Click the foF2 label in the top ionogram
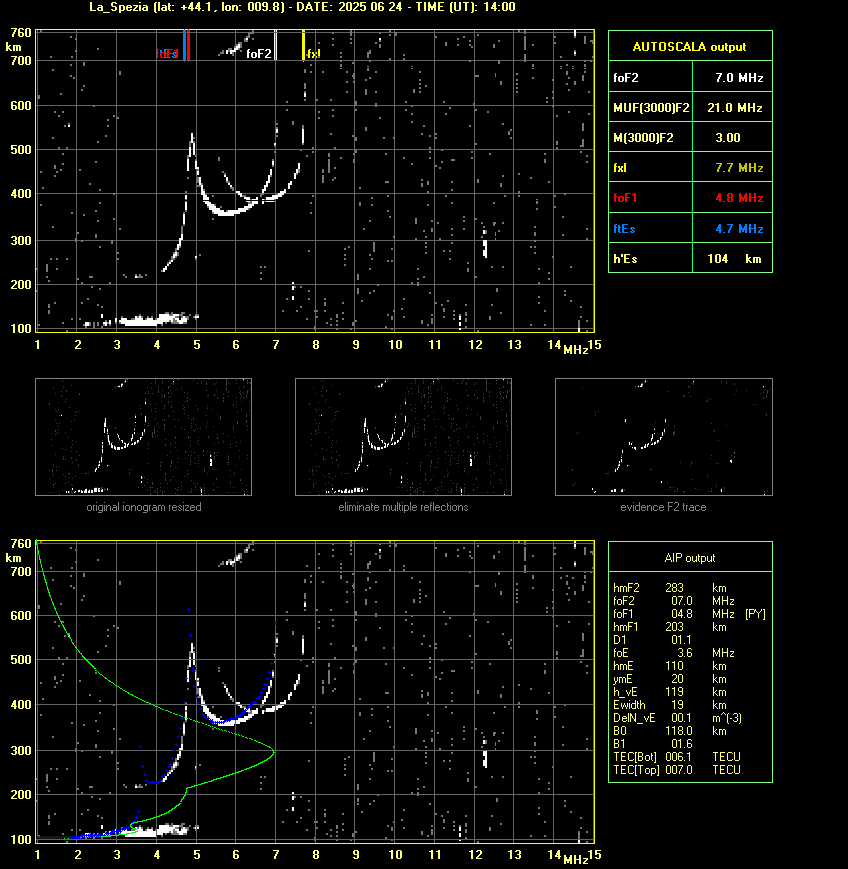Viewport: 848px width, 869px height. pyautogui.click(x=259, y=54)
